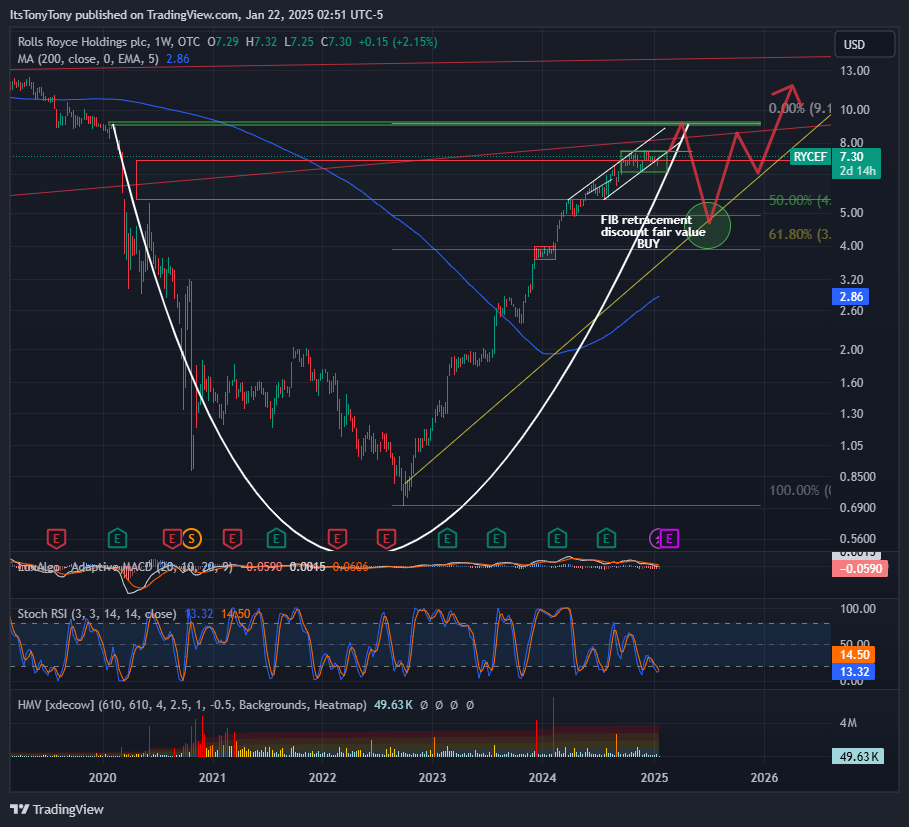
Task: Click the blue 2.86 moving average label
Action: point(852,297)
